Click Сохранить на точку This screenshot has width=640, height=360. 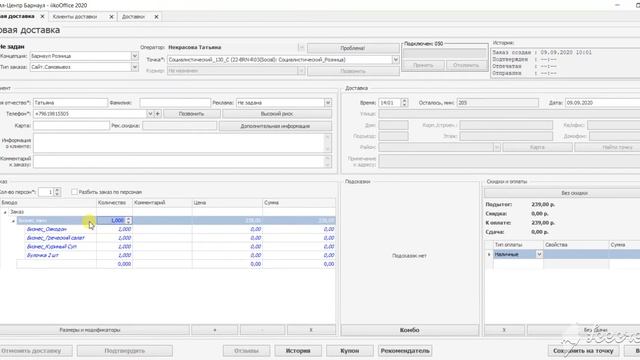(x=583, y=351)
